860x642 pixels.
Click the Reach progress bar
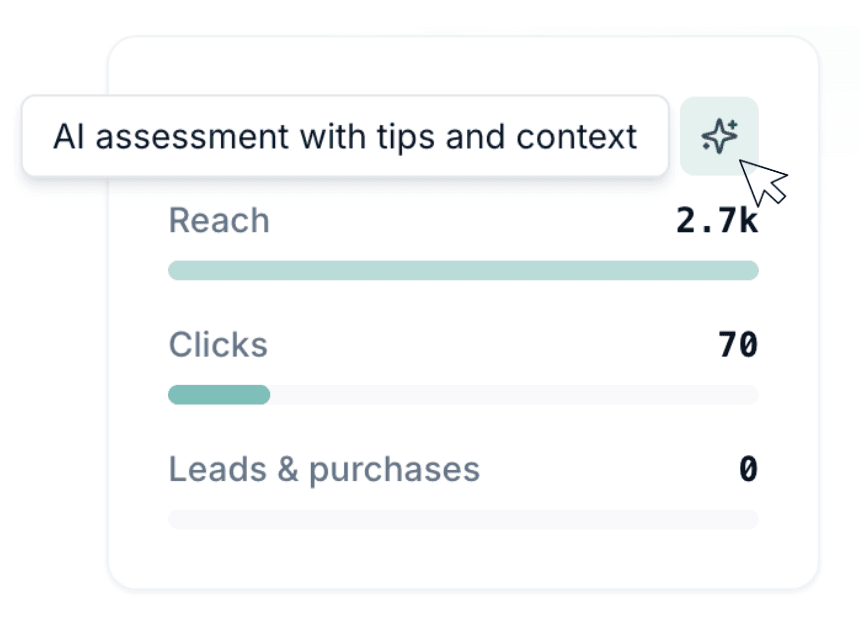tap(463, 269)
